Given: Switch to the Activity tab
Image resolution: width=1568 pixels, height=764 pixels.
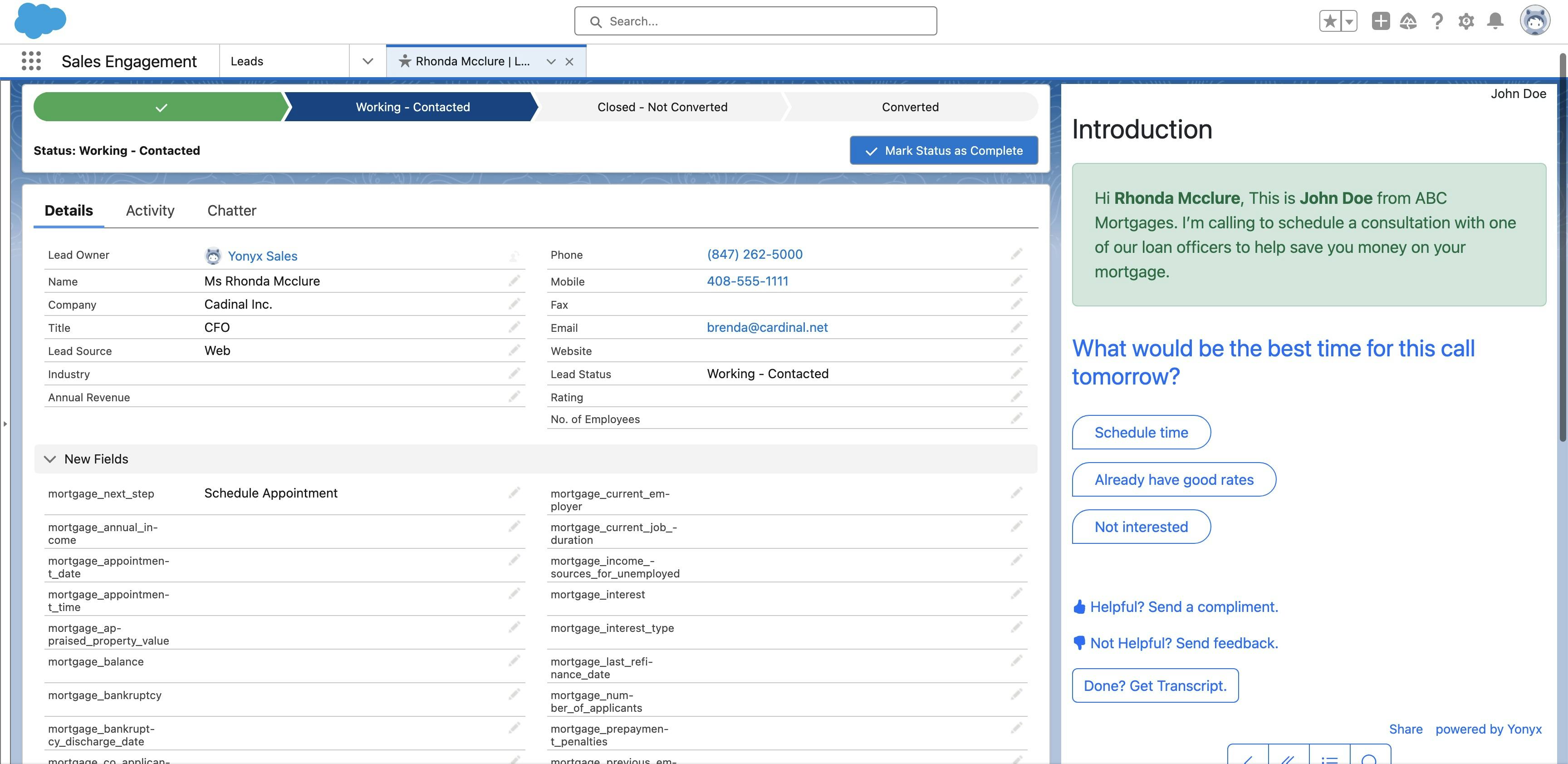Looking at the screenshot, I should pyautogui.click(x=150, y=210).
